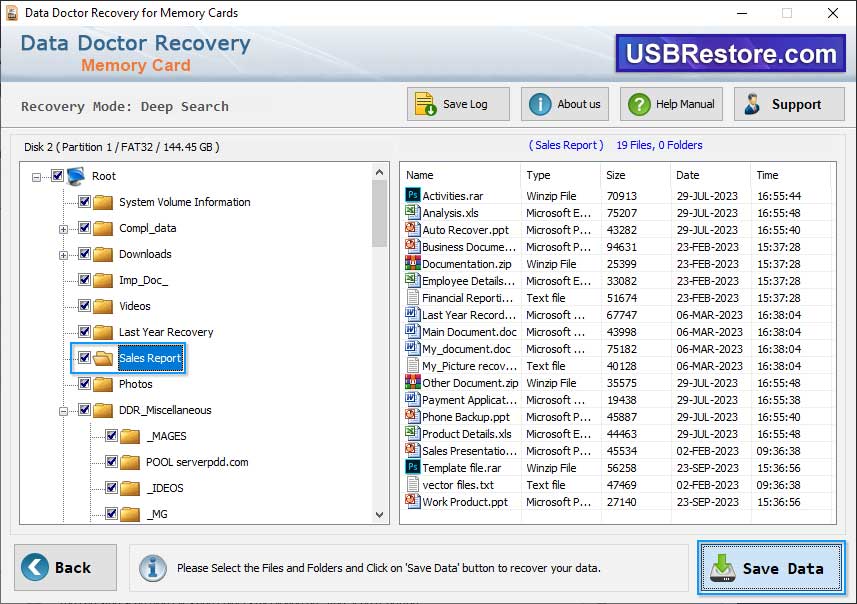Select the _IDEOS folder in tree
This screenshot has width=857, height=604.
pyautogui.click(x=165, y=488)
